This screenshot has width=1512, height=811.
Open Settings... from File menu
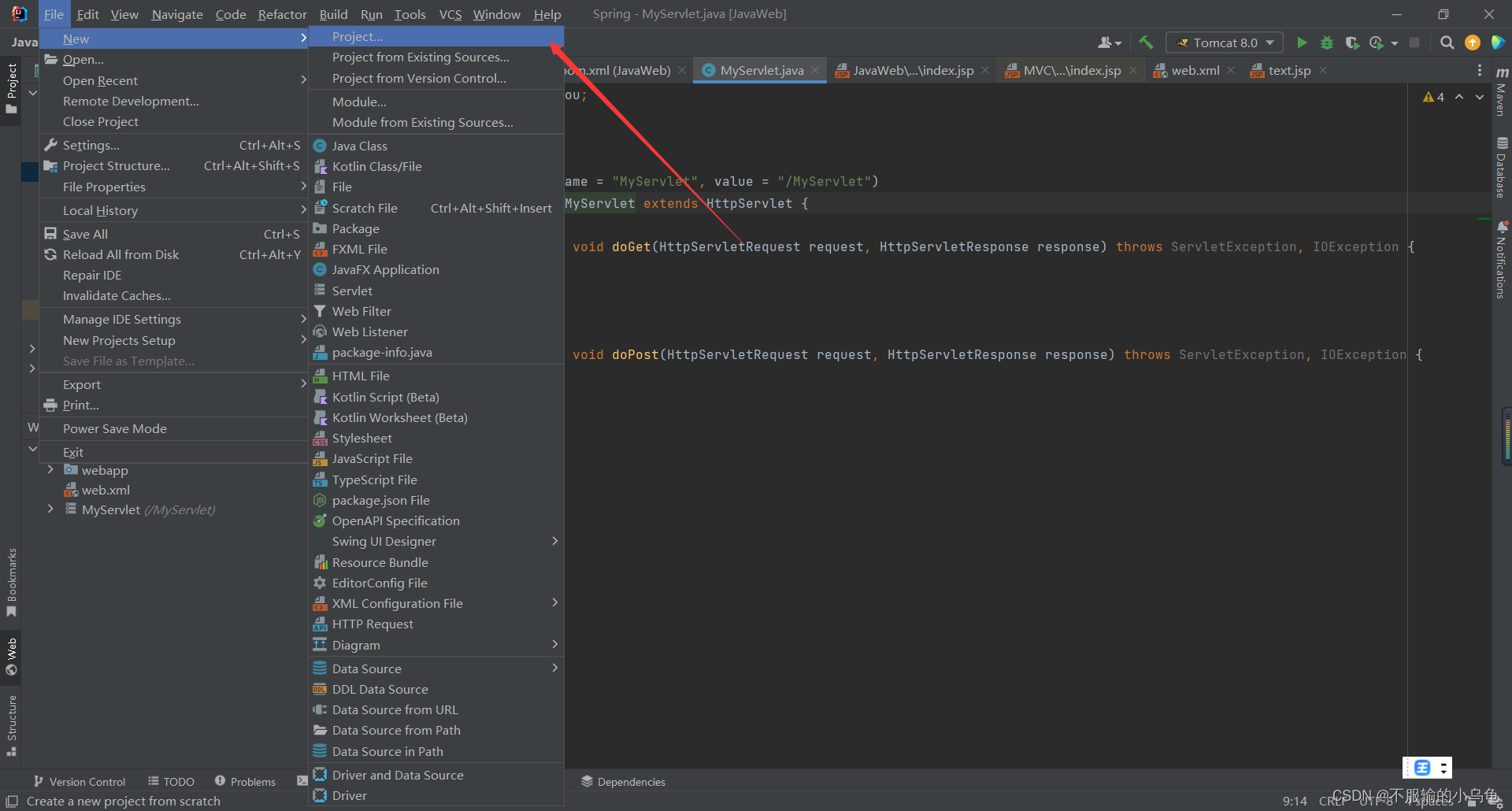coord(173,145)
